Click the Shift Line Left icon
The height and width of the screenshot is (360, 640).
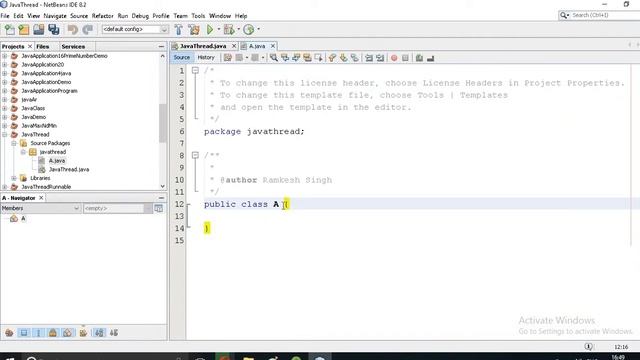coord(369,58)
